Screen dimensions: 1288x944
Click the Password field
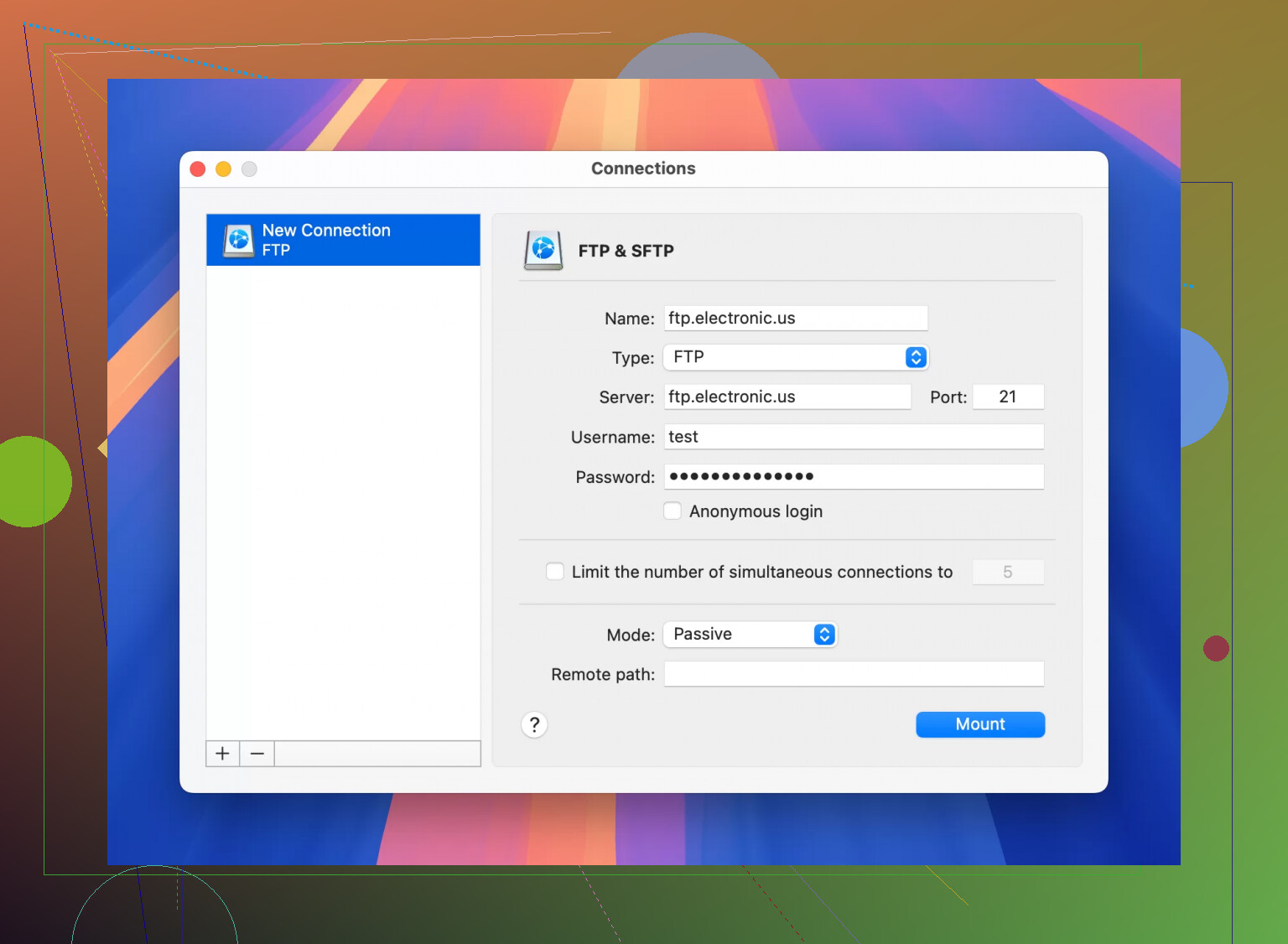point(854,476)
